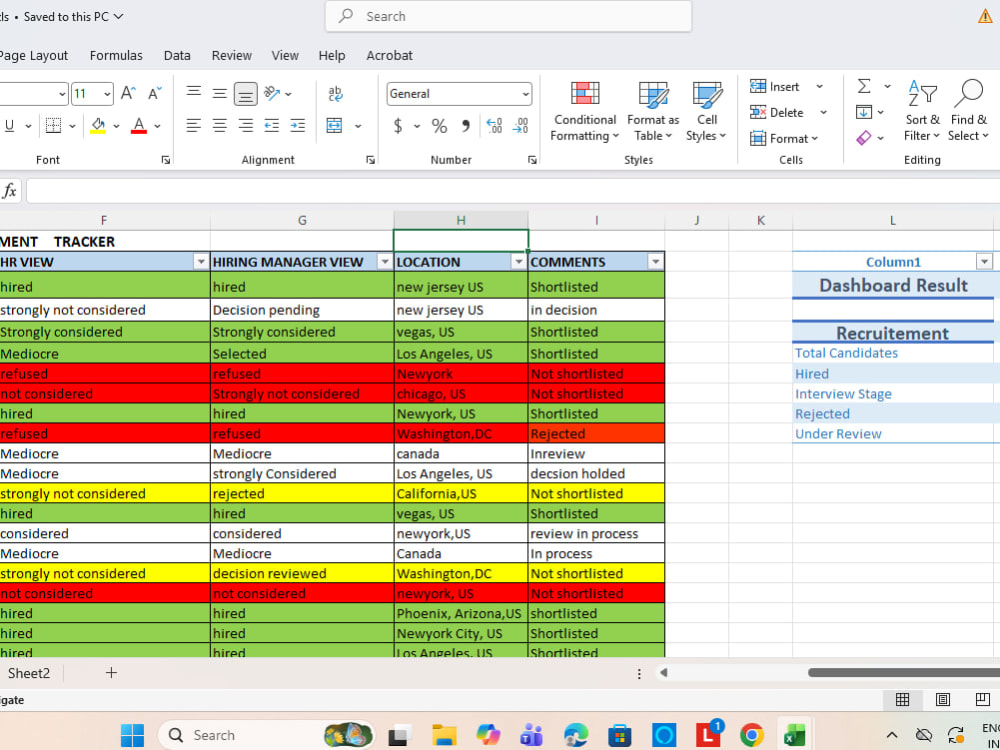1000x750 pixels.
Task: Open Font Color dropdown arrow
Action: pyautogui.click(x=158, y=126)
